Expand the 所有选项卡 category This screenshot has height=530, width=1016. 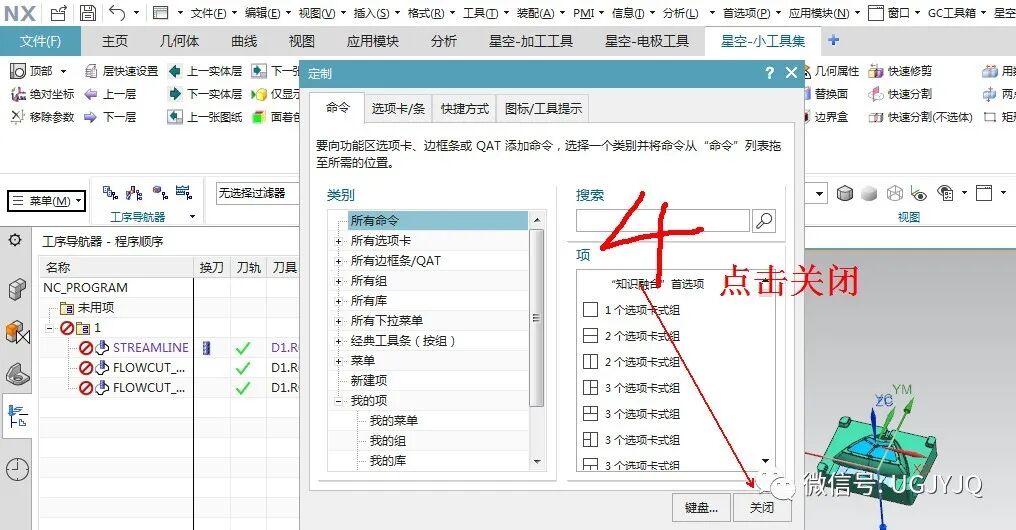[338, 241]
